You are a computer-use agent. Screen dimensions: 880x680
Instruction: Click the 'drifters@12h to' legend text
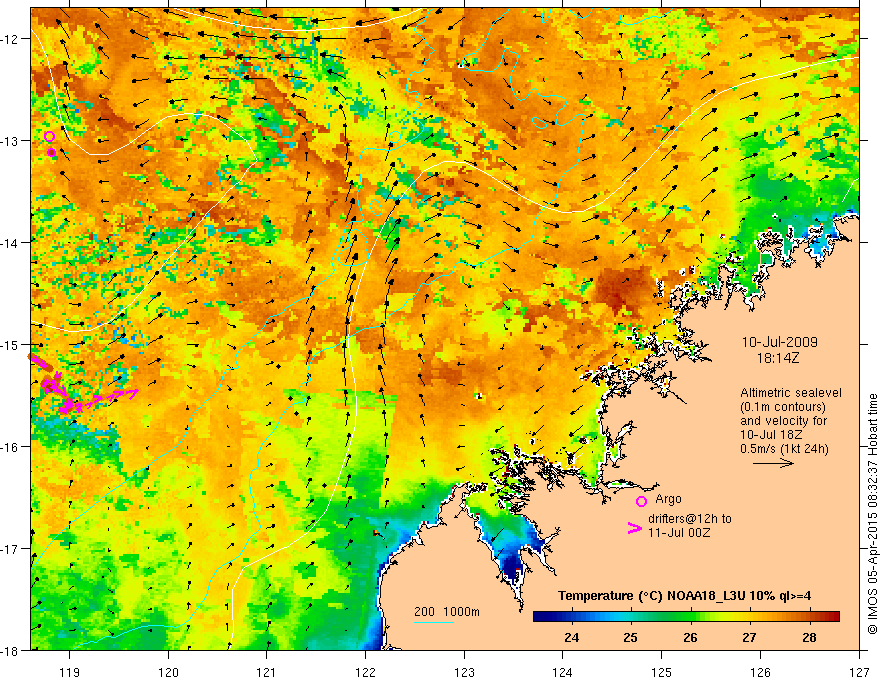tap(690, 519)
